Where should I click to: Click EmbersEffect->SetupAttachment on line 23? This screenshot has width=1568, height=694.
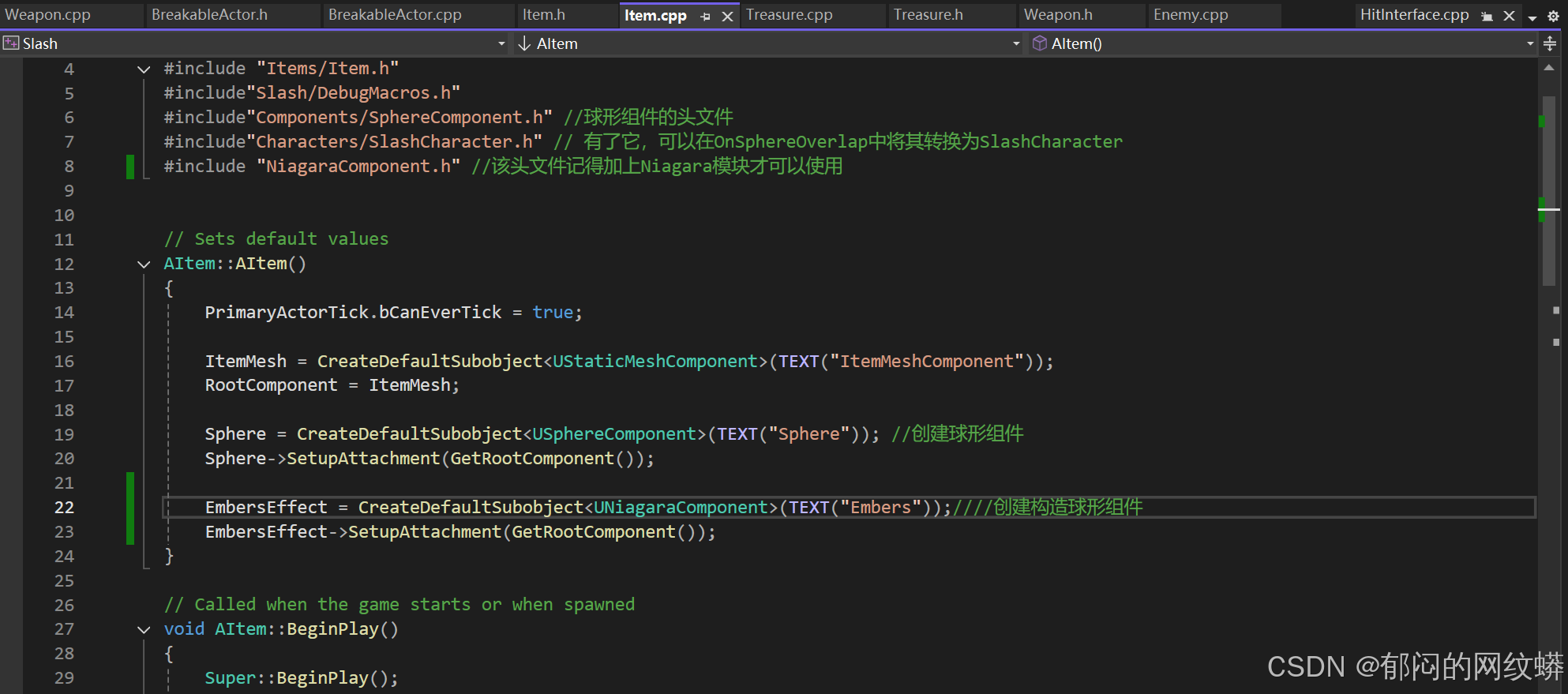point(460,532)
